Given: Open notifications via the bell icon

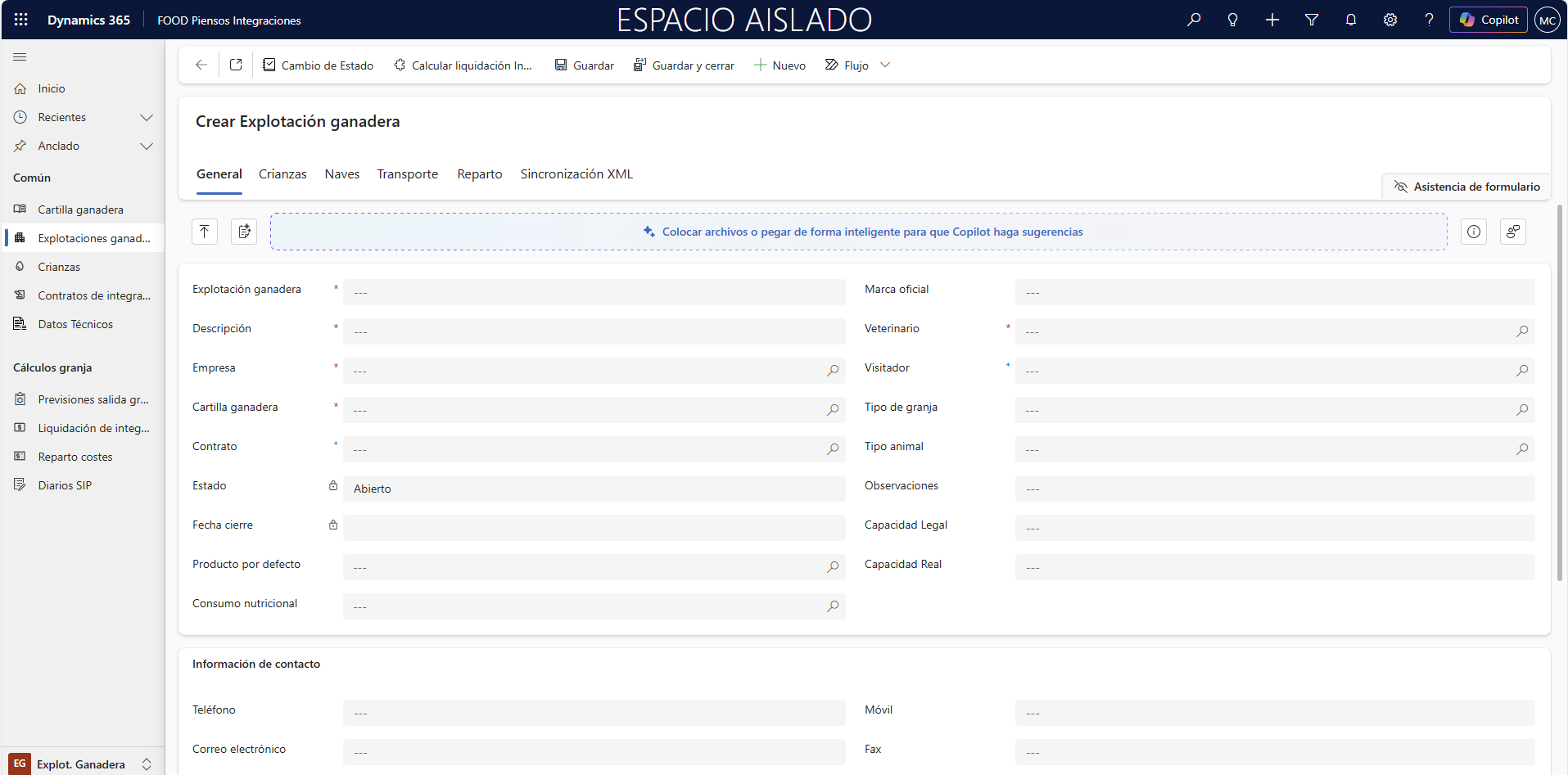Looking at the screenshot, I should (x=1350, y=20).
